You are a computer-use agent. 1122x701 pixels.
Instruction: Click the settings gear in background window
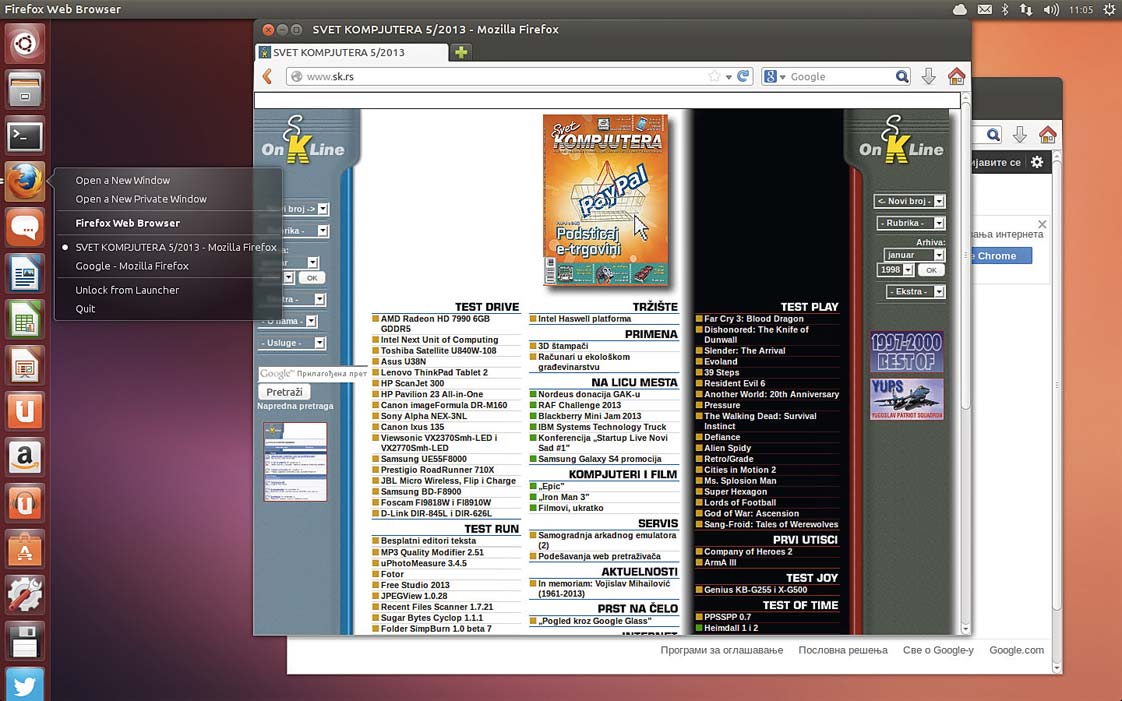1037,162
